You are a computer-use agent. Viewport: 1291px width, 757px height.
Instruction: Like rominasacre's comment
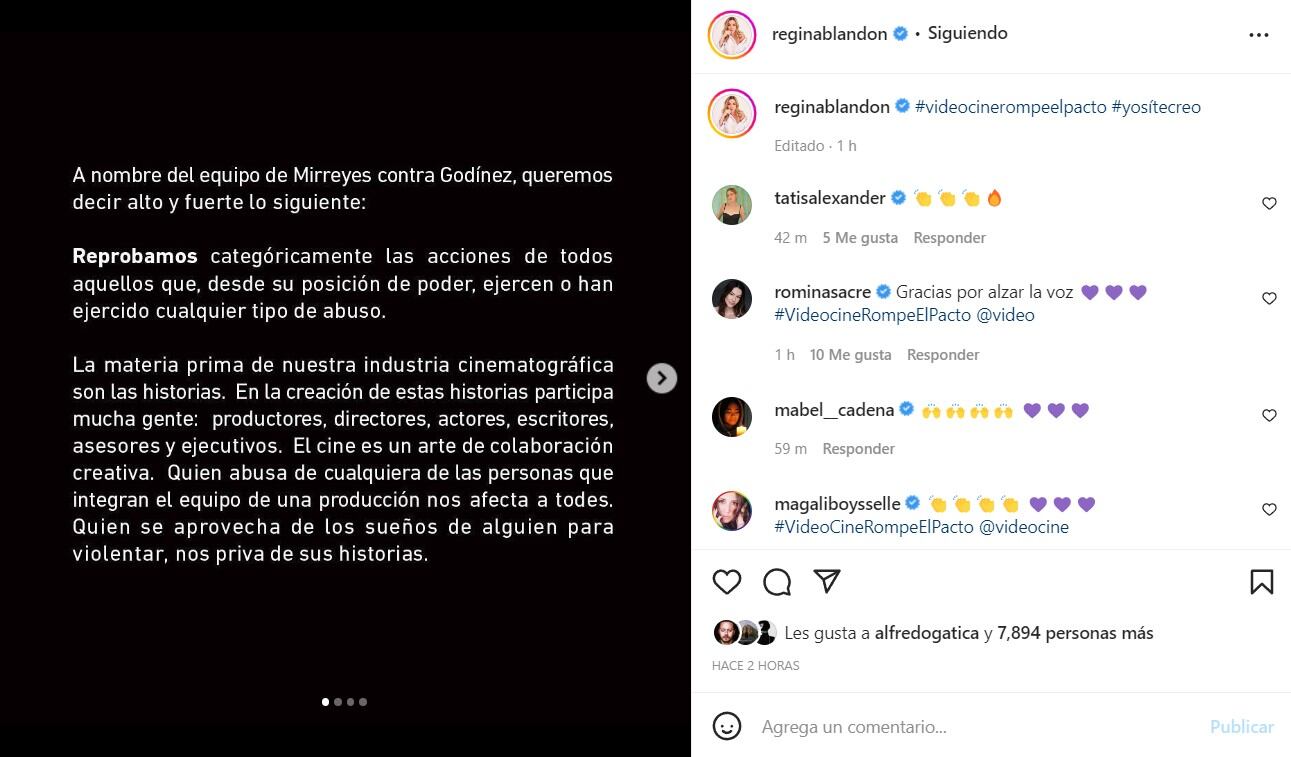click(1269, 299)
